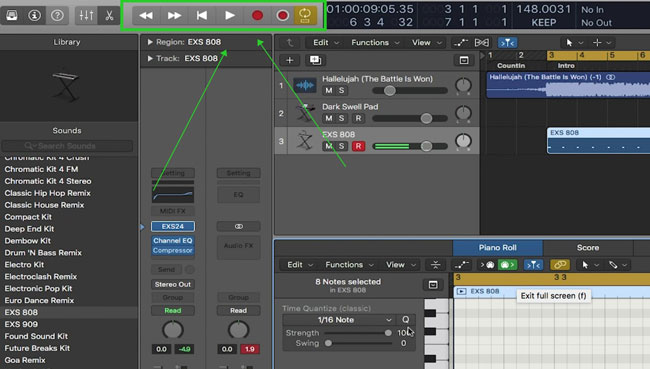
Task: Mute EXS 808 track
Action: pos(329,146)
